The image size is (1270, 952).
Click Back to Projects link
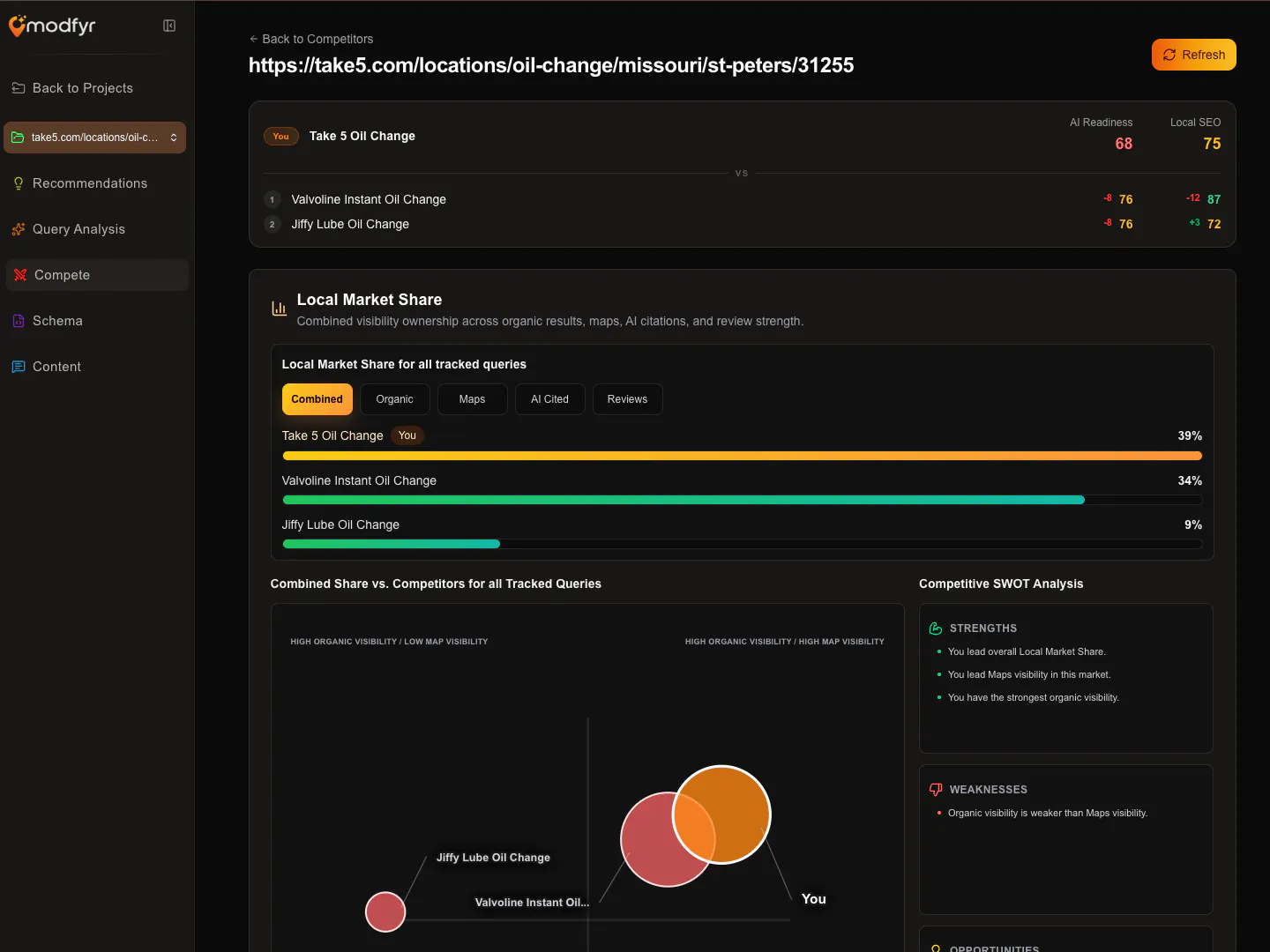tap(72, 88)
